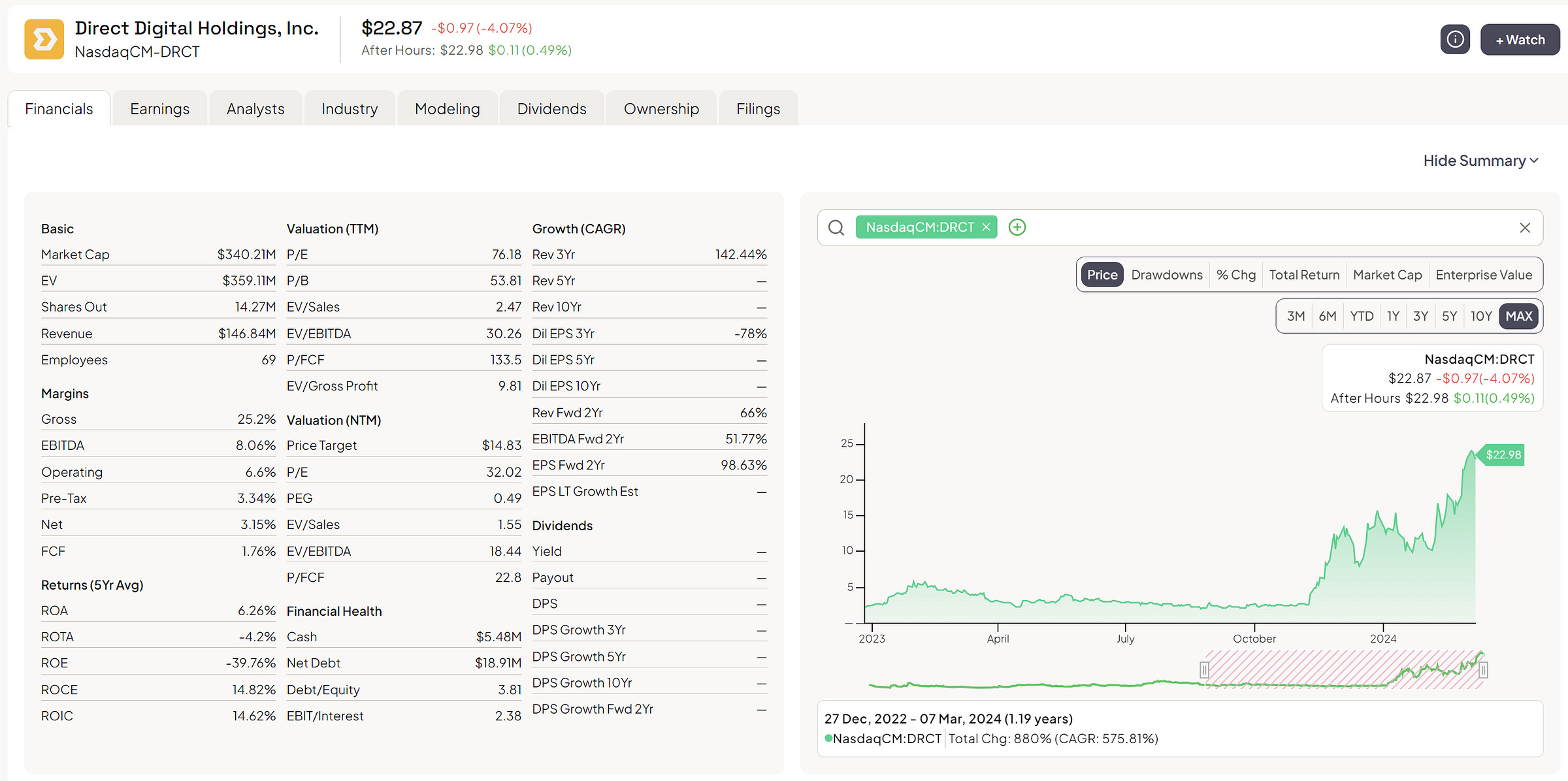Add the stock with the Watch button
This screenshot has width=1568, height=781.
coord(1520,40)
